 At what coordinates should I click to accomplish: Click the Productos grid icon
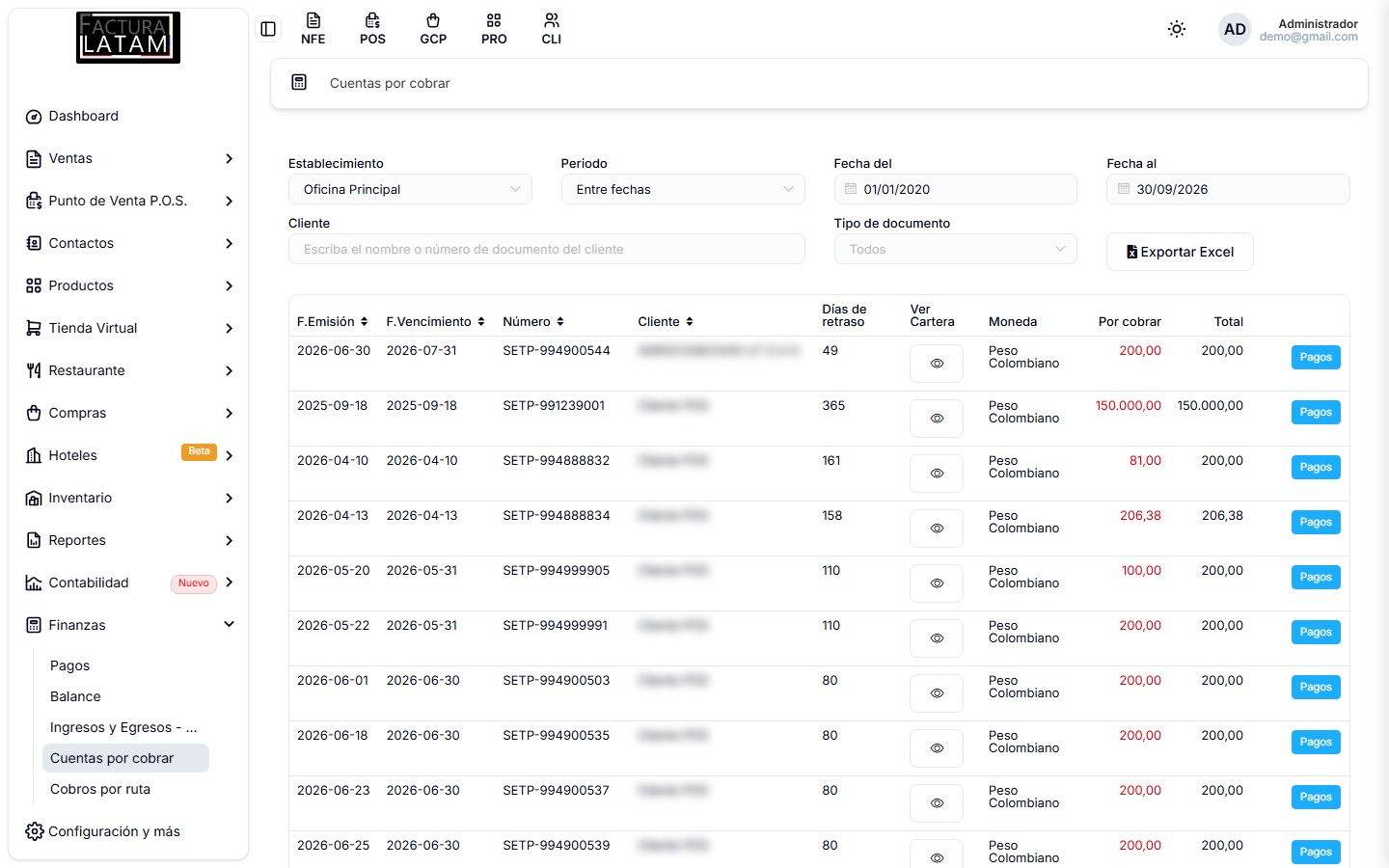pyautogui.click(x=34, y=286)
